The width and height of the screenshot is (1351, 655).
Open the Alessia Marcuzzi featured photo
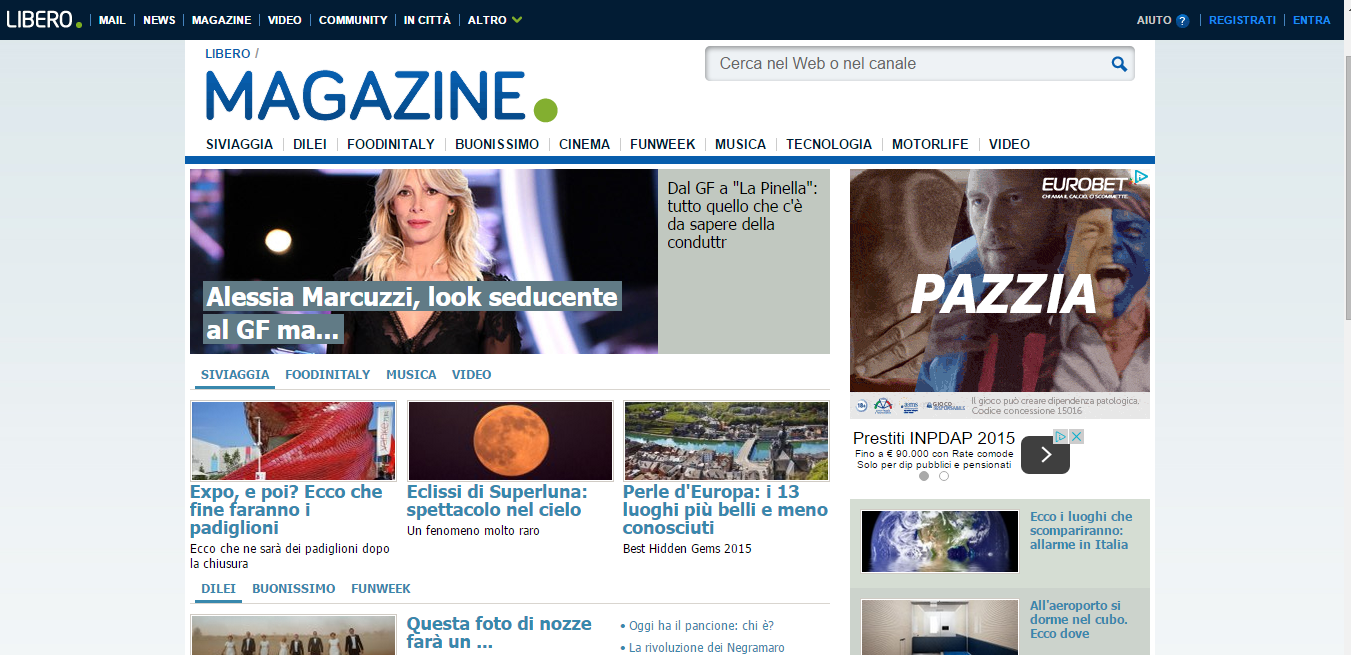pos(424,261)
